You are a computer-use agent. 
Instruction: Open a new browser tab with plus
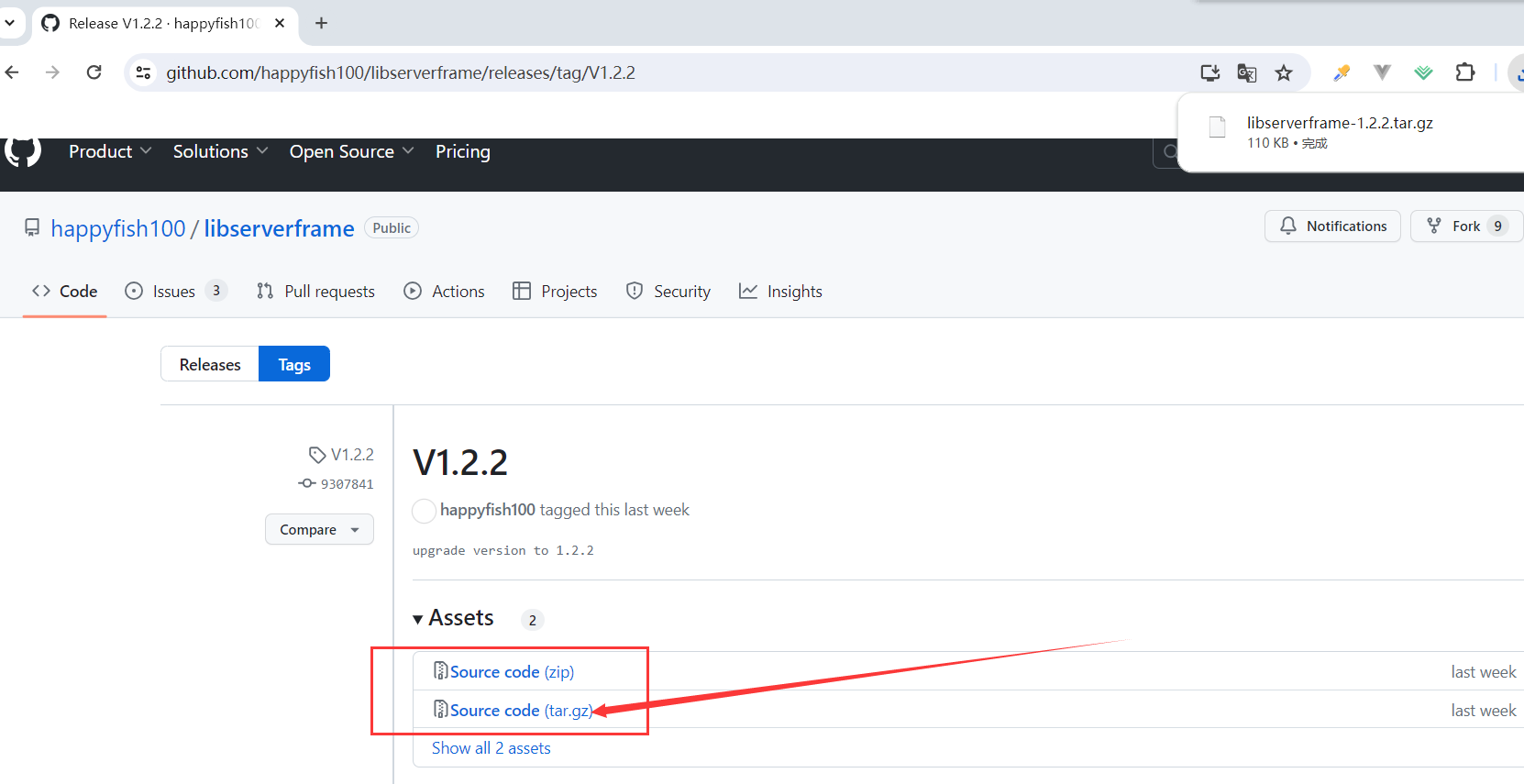click(321, 23)
